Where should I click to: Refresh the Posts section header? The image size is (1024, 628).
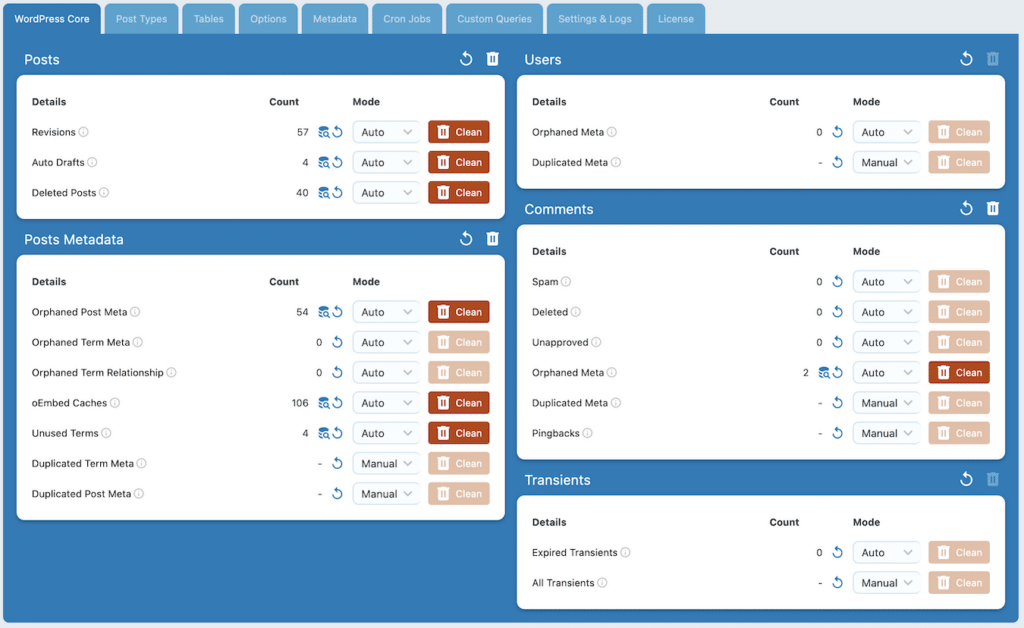466,59
